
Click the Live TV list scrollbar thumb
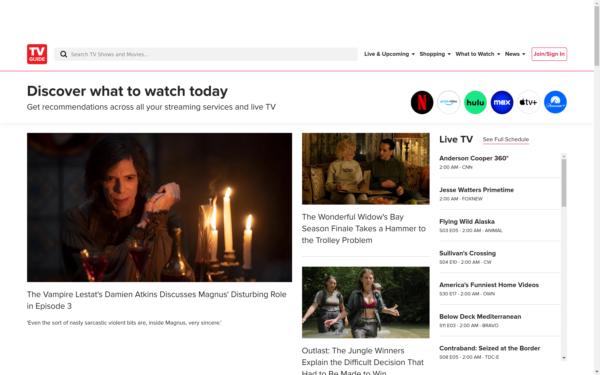564,183
